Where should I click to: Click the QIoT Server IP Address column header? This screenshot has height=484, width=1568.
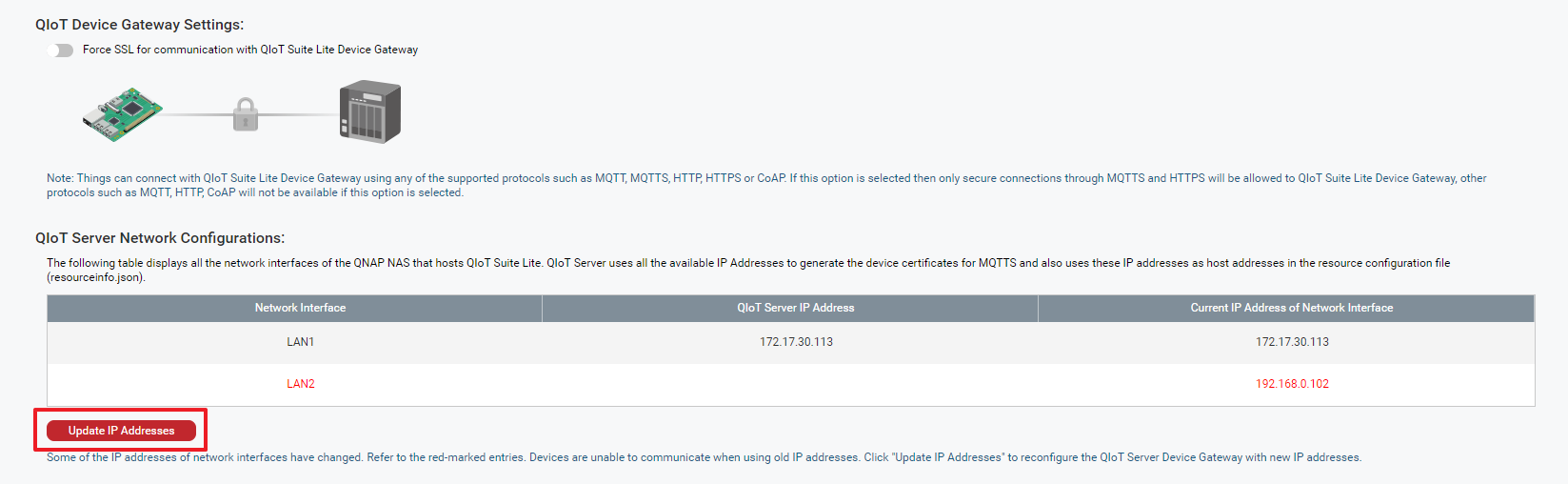click(795, 308)
